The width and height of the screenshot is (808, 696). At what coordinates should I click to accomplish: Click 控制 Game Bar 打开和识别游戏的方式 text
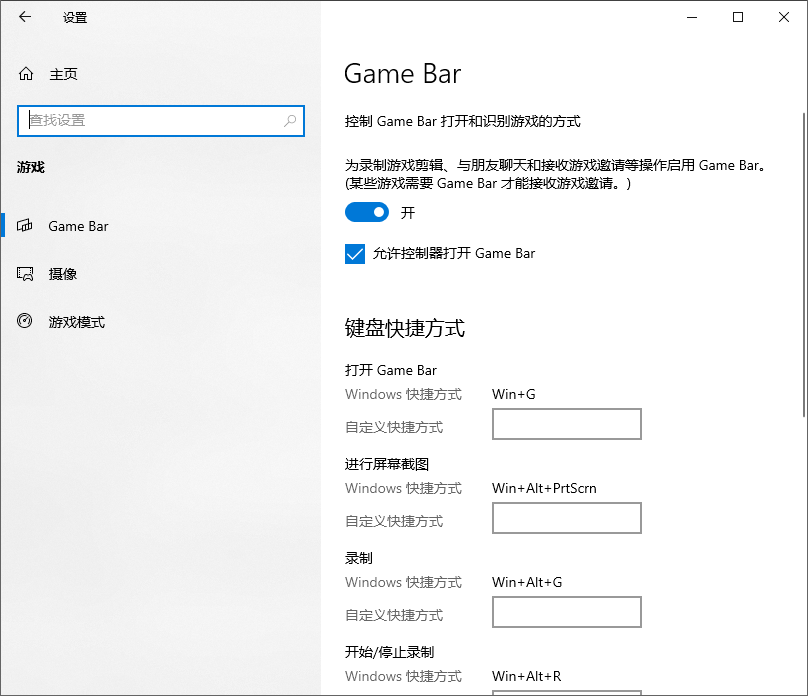click(x=463, y=122)
